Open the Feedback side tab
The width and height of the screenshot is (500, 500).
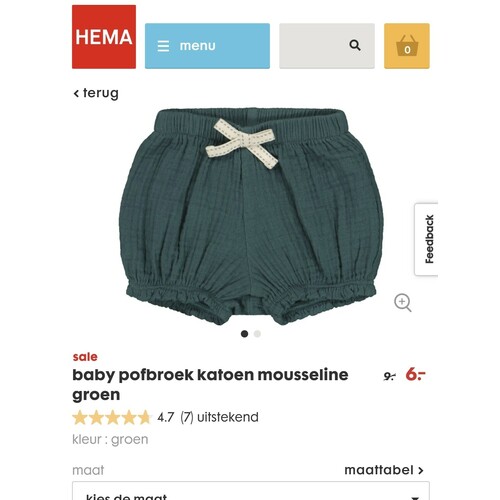[x=426, y=239]
